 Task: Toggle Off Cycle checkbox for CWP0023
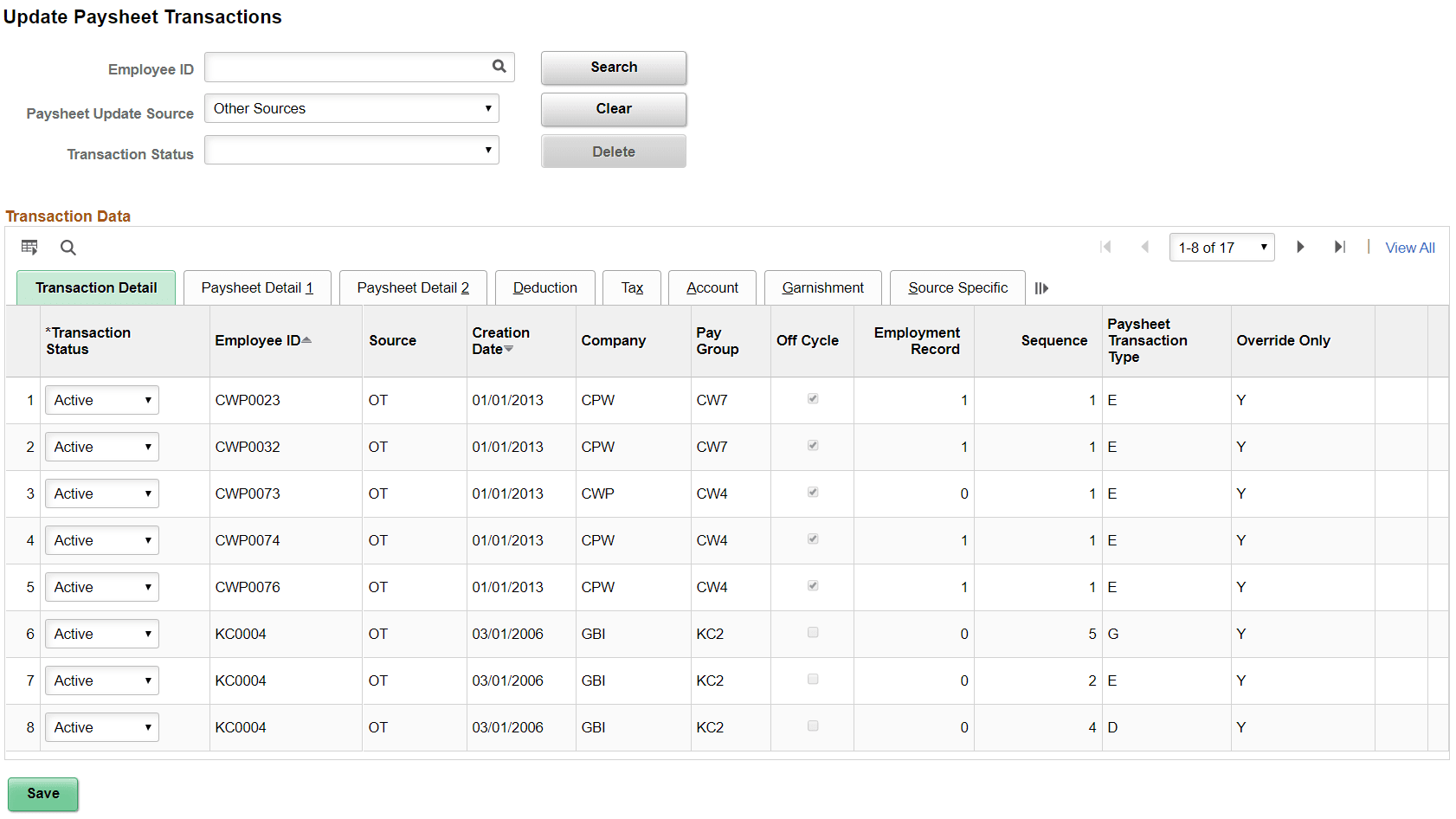(812, 398)
